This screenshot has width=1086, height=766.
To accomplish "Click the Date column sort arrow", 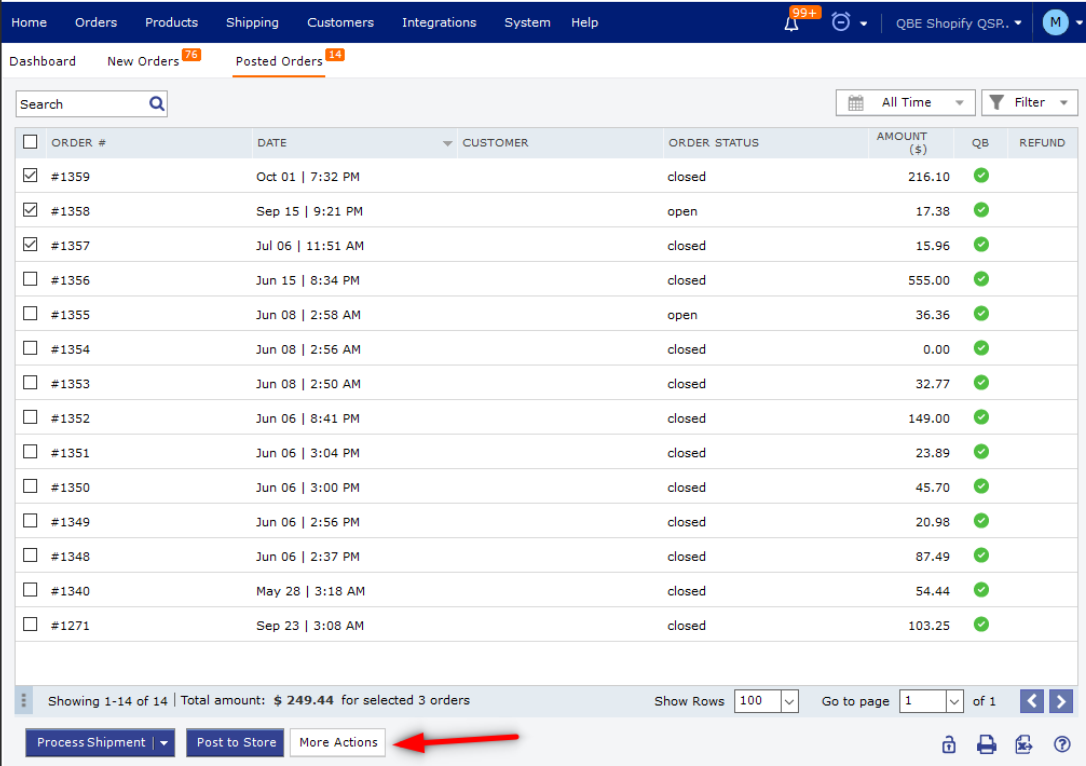I will [x=447, y=143].
